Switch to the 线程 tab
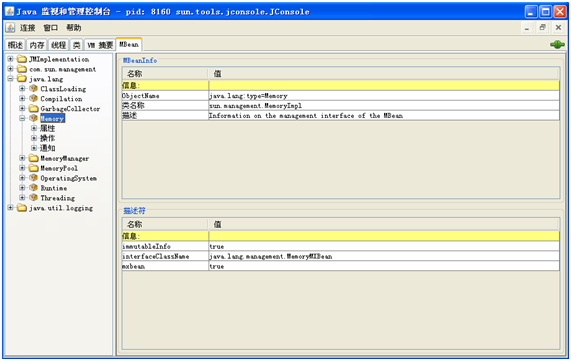 (58, 45)
